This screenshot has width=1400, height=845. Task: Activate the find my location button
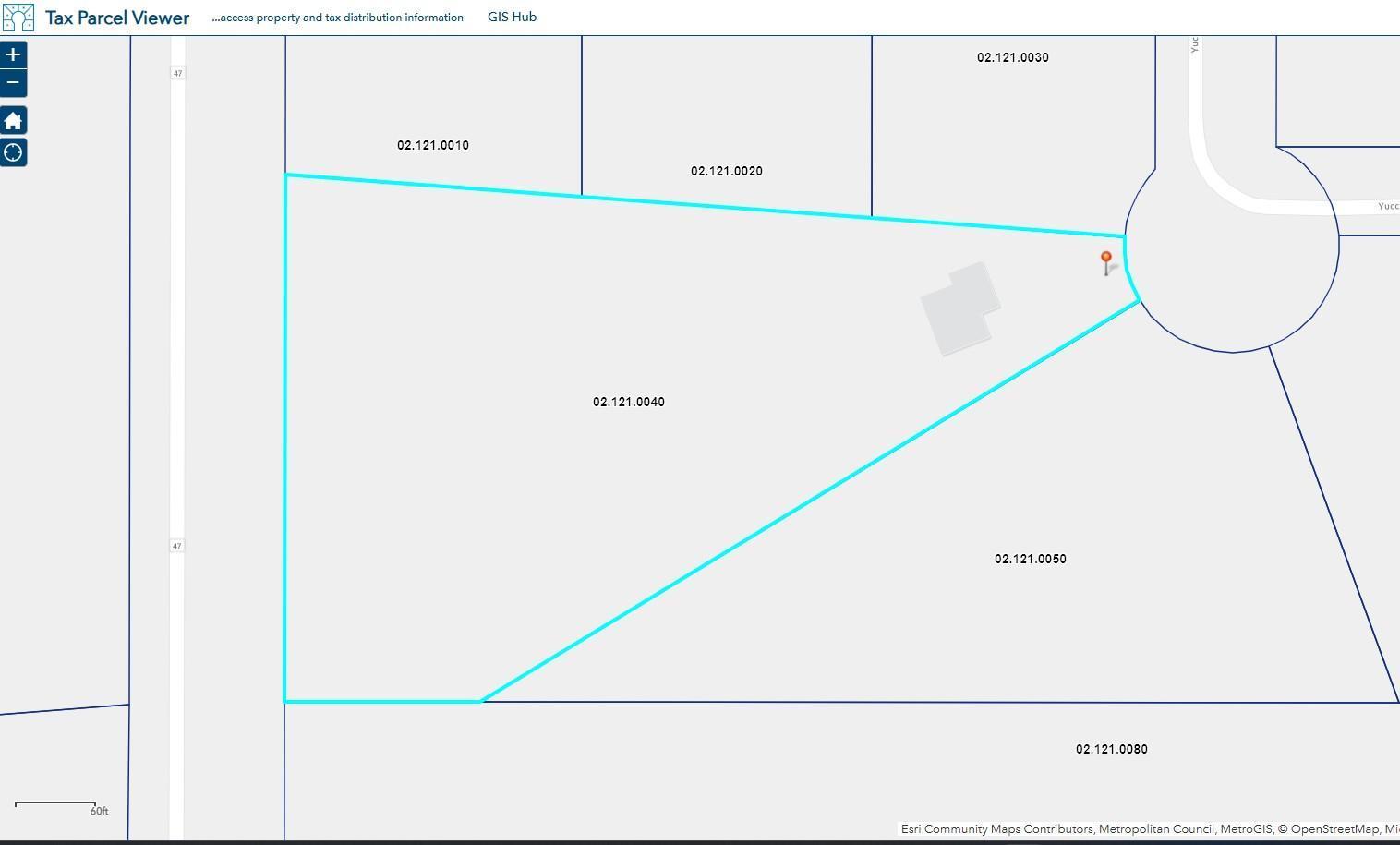click(13, 152)
